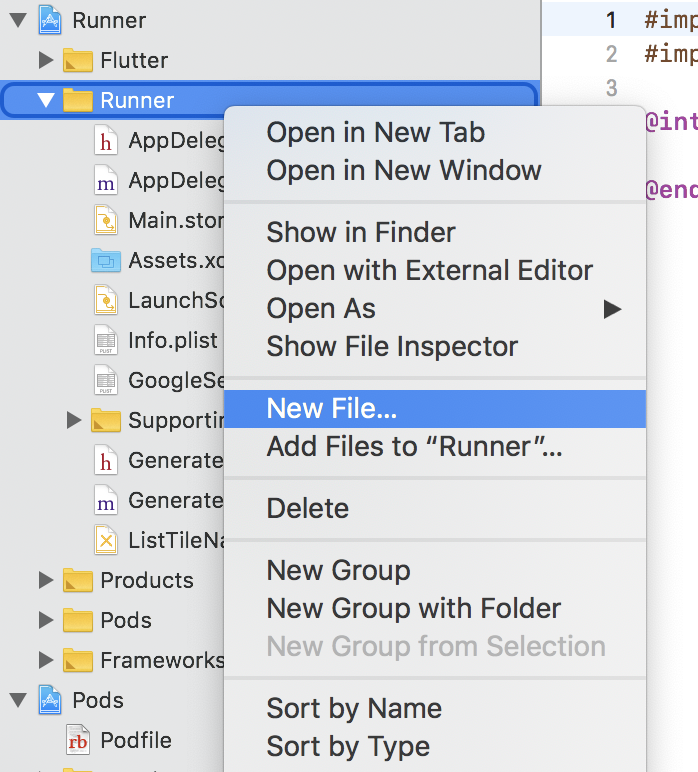Expand the Supporting Files group triangle
Screen dimensions: 698x772
(73, 421)
